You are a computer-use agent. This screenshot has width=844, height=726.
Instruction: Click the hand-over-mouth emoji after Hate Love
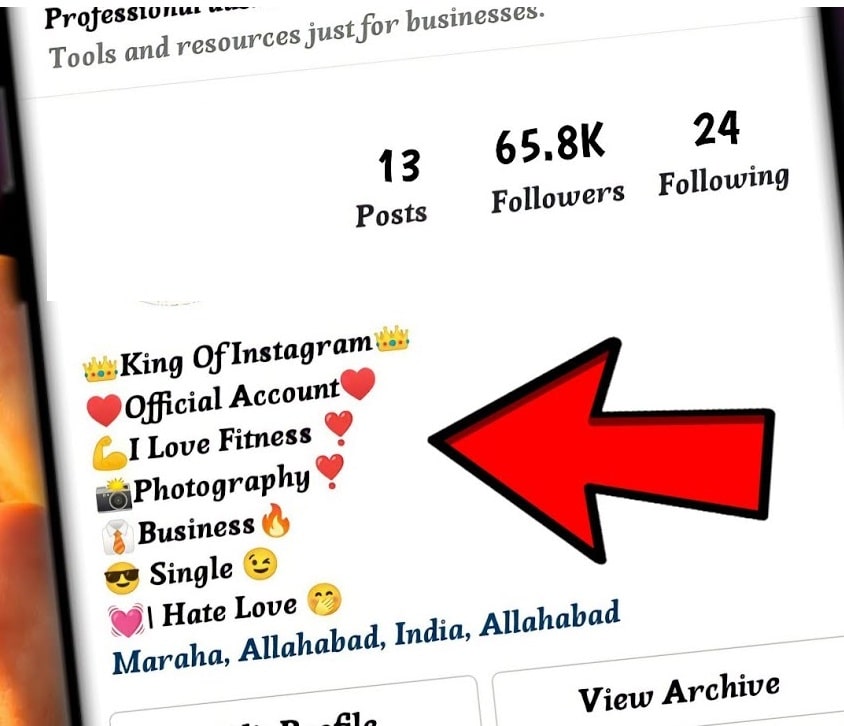324,600
